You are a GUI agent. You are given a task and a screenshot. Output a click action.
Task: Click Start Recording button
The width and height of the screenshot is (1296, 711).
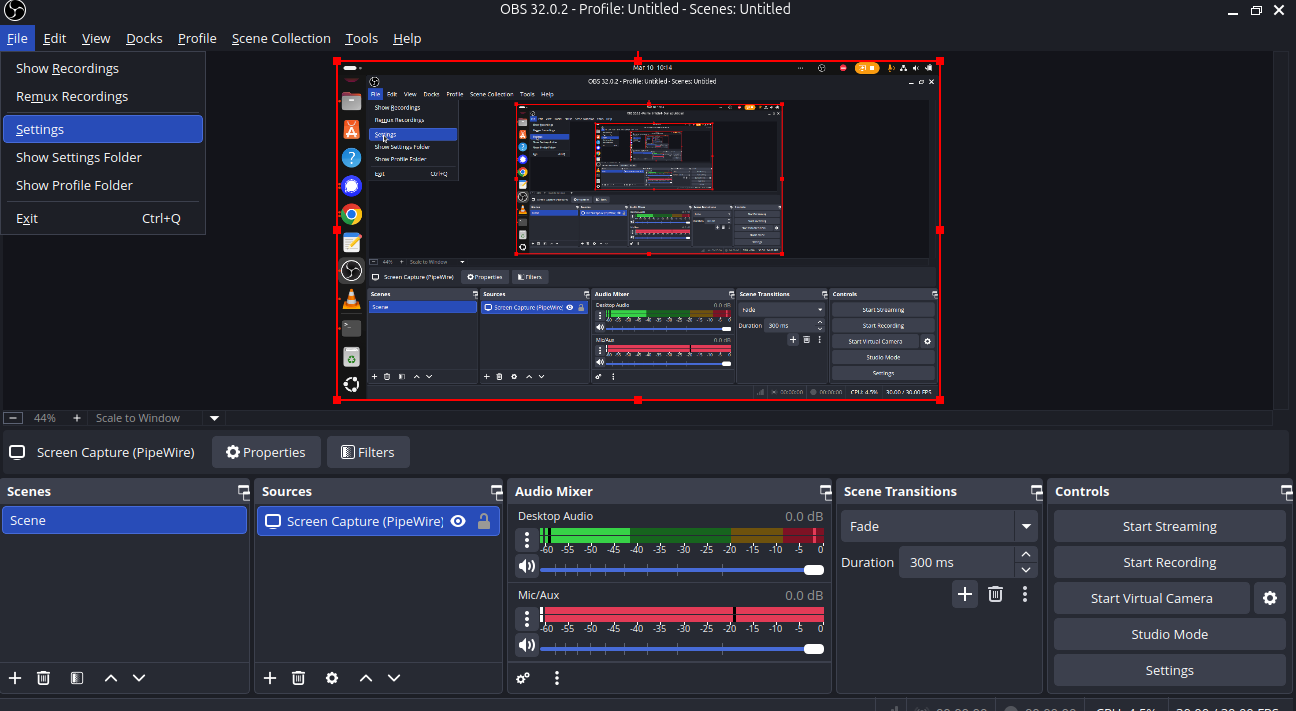(x=1169, y=562)
